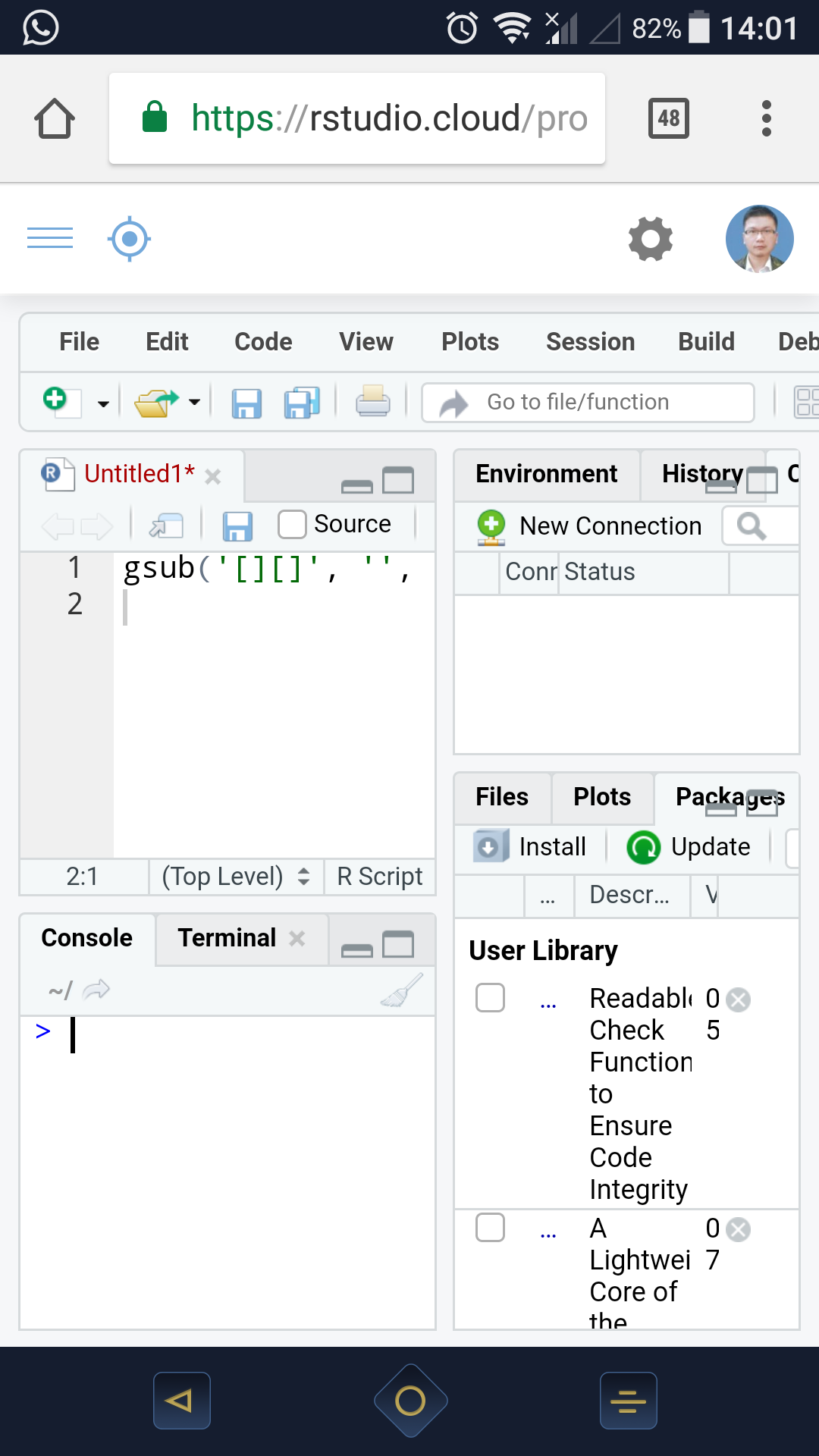Clear the console with the broom icon
Image resolution: width=819 pixels, height=1456 pixels.
point(402,990)
